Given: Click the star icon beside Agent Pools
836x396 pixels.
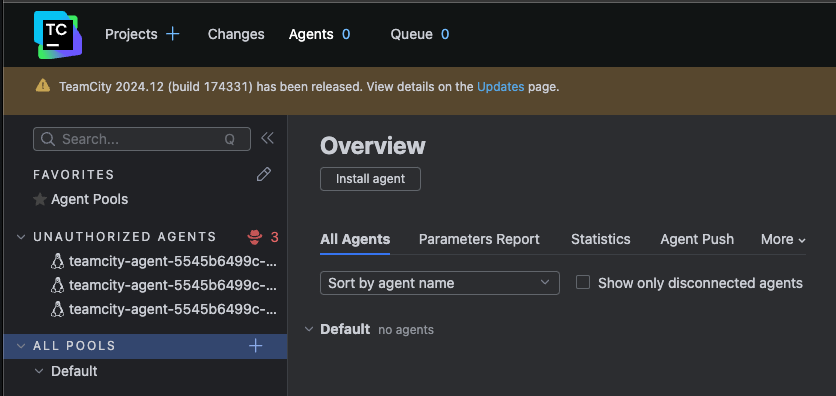Looking at the screenshot, I should 39,199.
